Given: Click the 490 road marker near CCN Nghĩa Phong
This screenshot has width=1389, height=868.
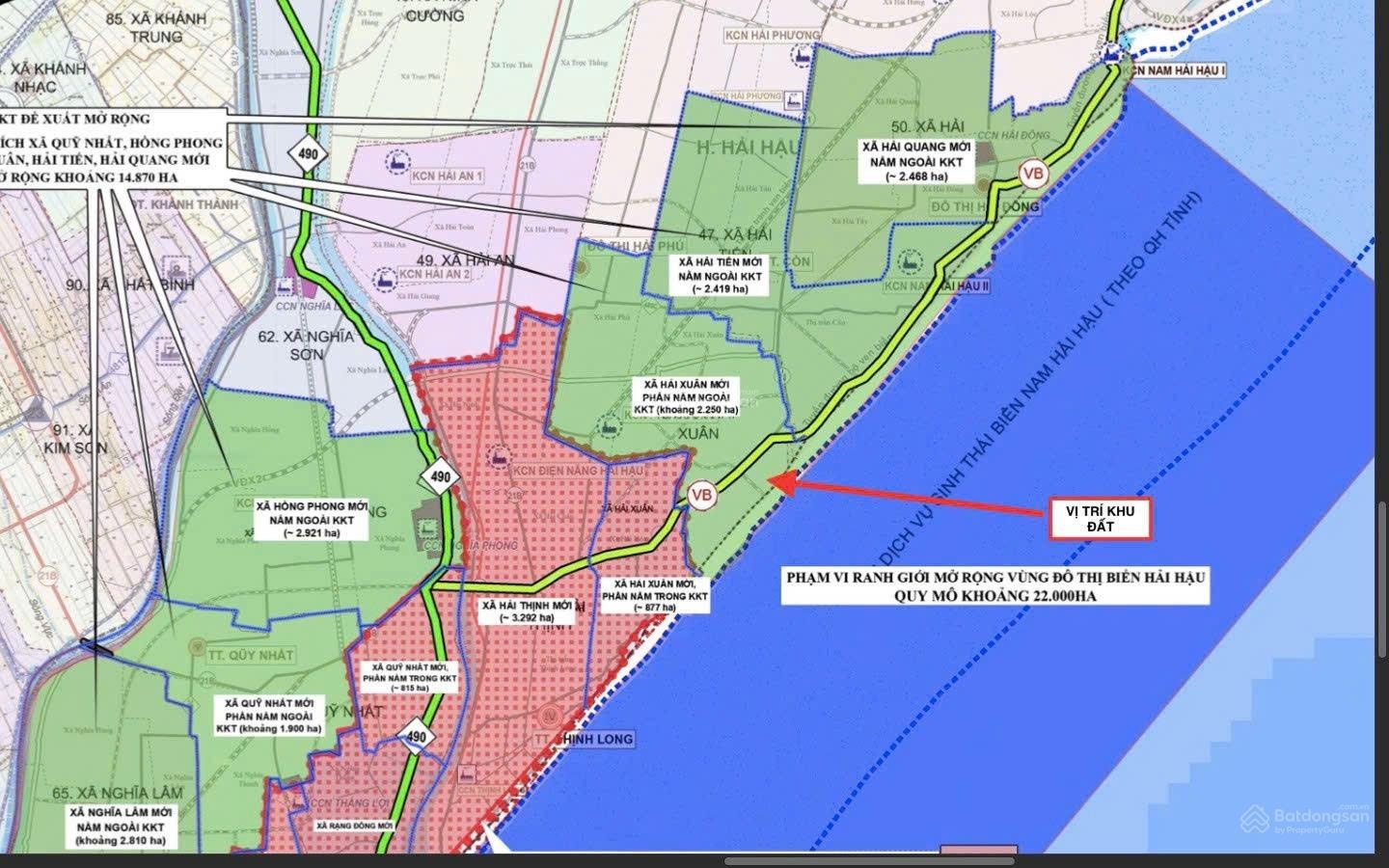Looking at the screenshot, I should (x=441, y=476).
